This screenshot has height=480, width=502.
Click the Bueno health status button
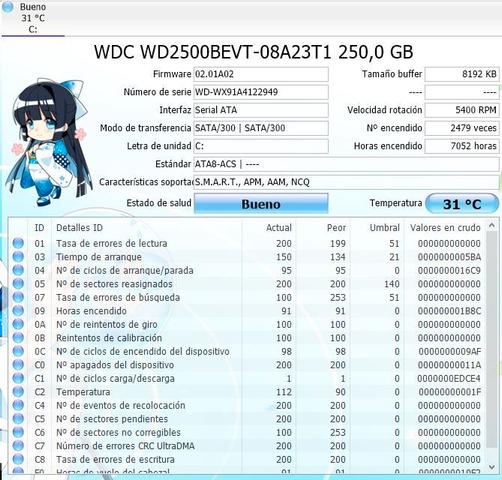(x=261, y=204)
